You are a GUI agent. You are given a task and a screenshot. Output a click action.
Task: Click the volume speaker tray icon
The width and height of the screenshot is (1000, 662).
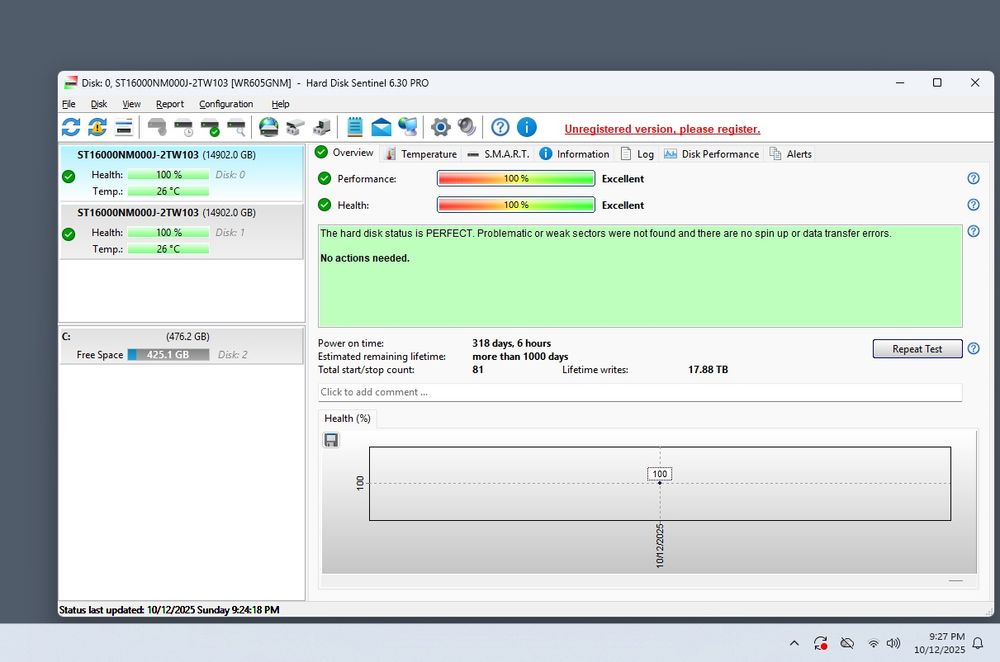(893, 644)
